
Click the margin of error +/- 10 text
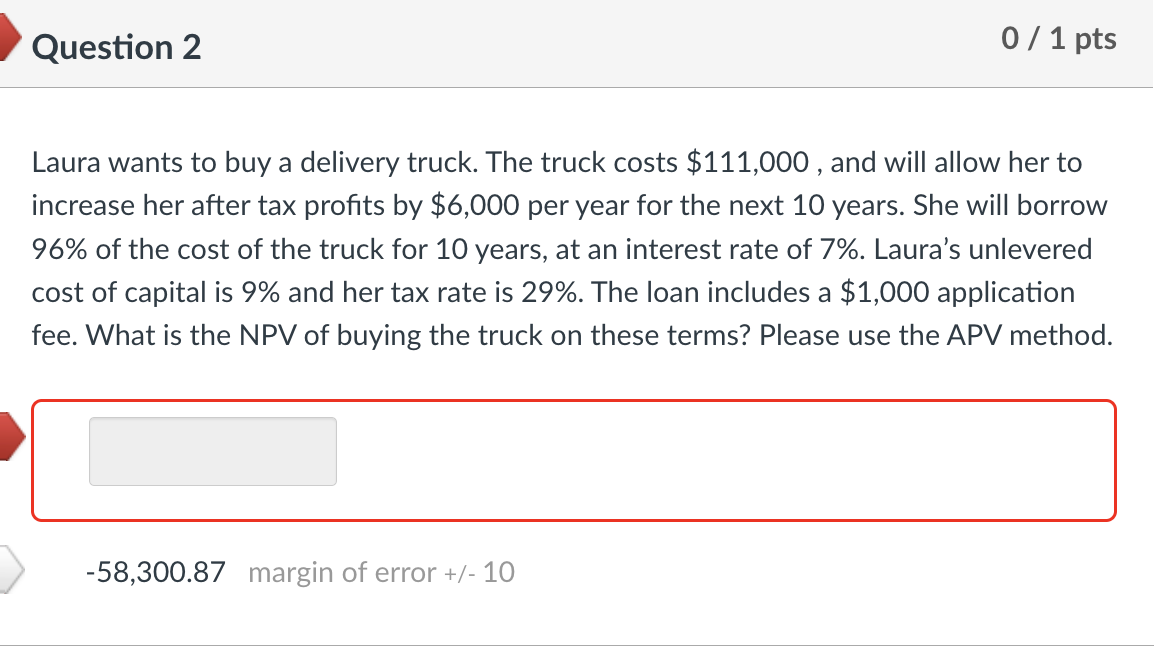(x=381, y=572)
